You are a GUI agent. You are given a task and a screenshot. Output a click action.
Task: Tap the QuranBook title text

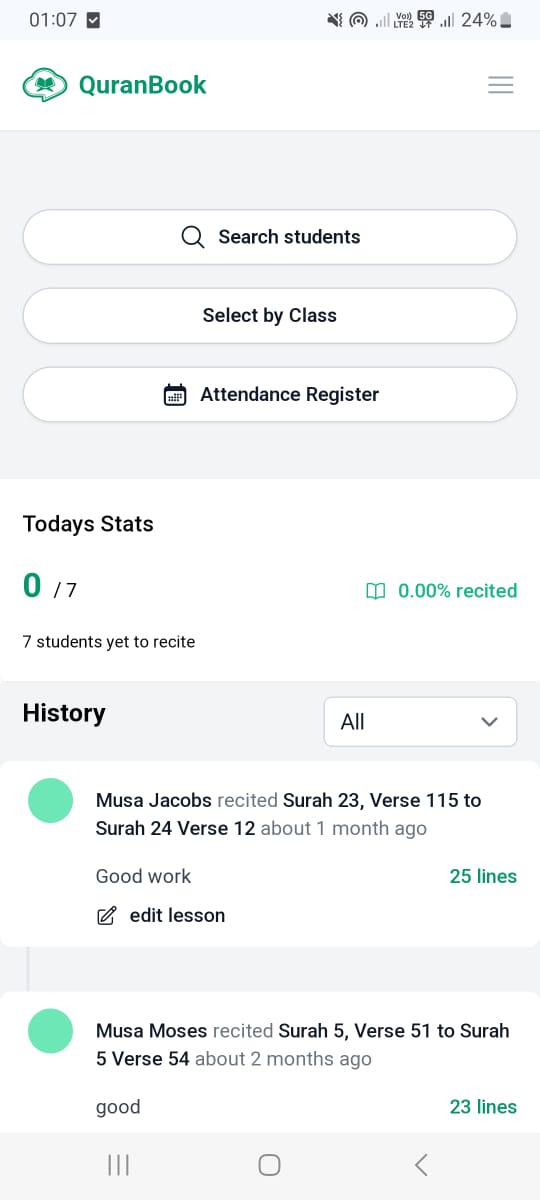(142, 85)
